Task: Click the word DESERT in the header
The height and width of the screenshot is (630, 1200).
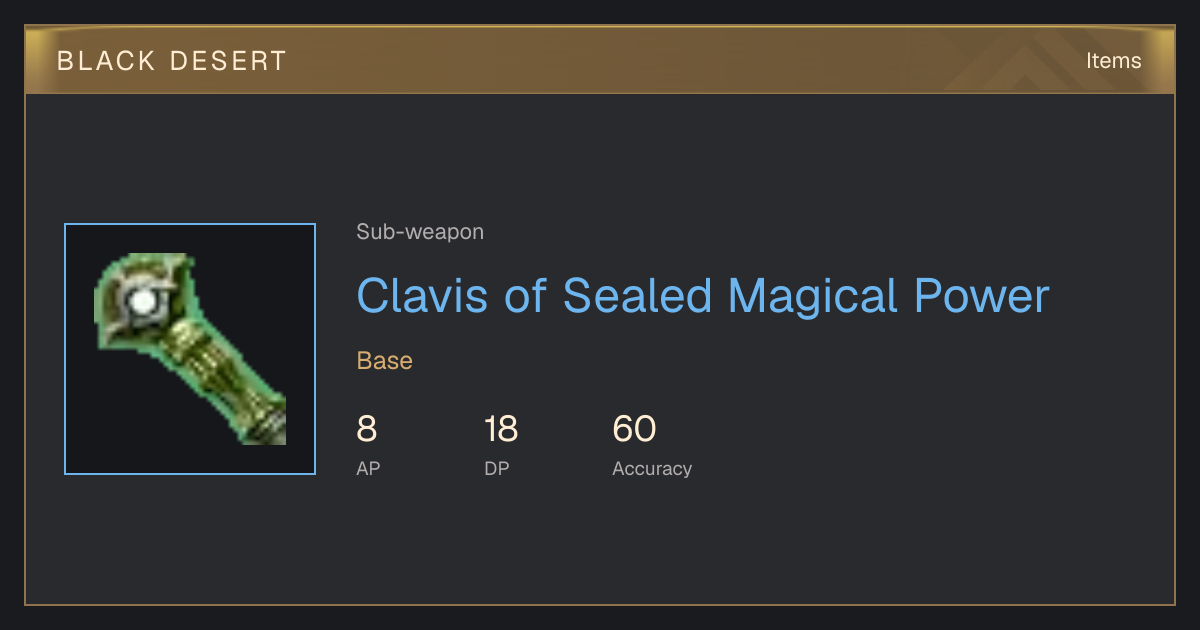Action: [228, 61]
